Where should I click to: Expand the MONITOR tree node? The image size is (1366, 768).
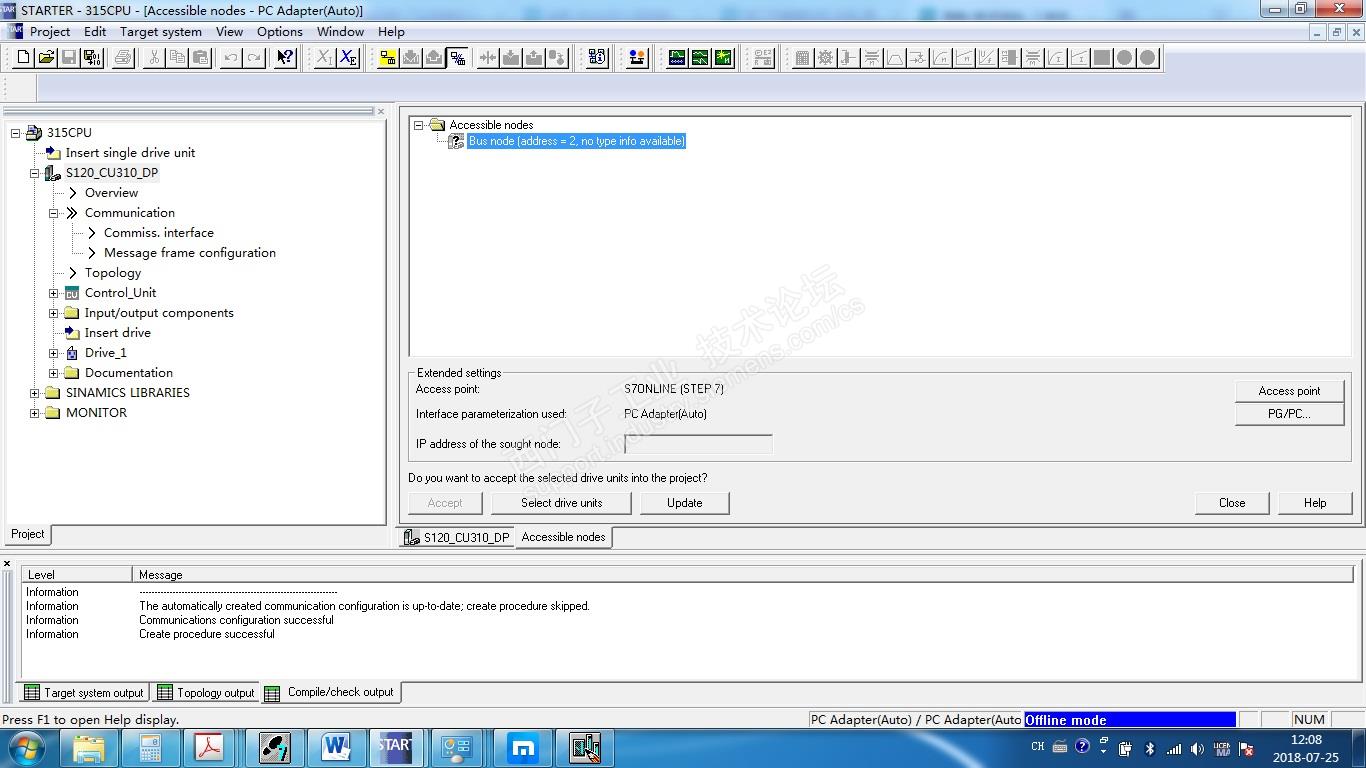point(35,413)
